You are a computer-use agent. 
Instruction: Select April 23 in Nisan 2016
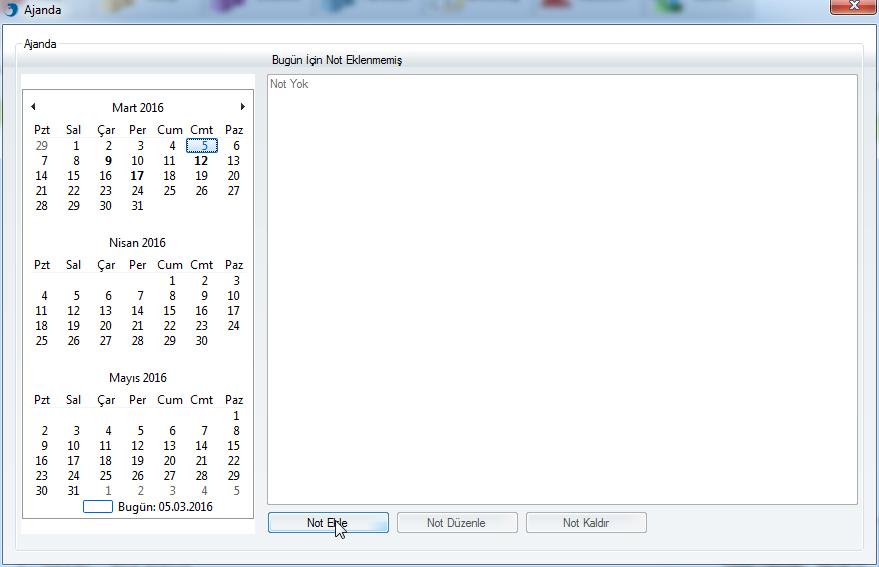tap(202, 326)
